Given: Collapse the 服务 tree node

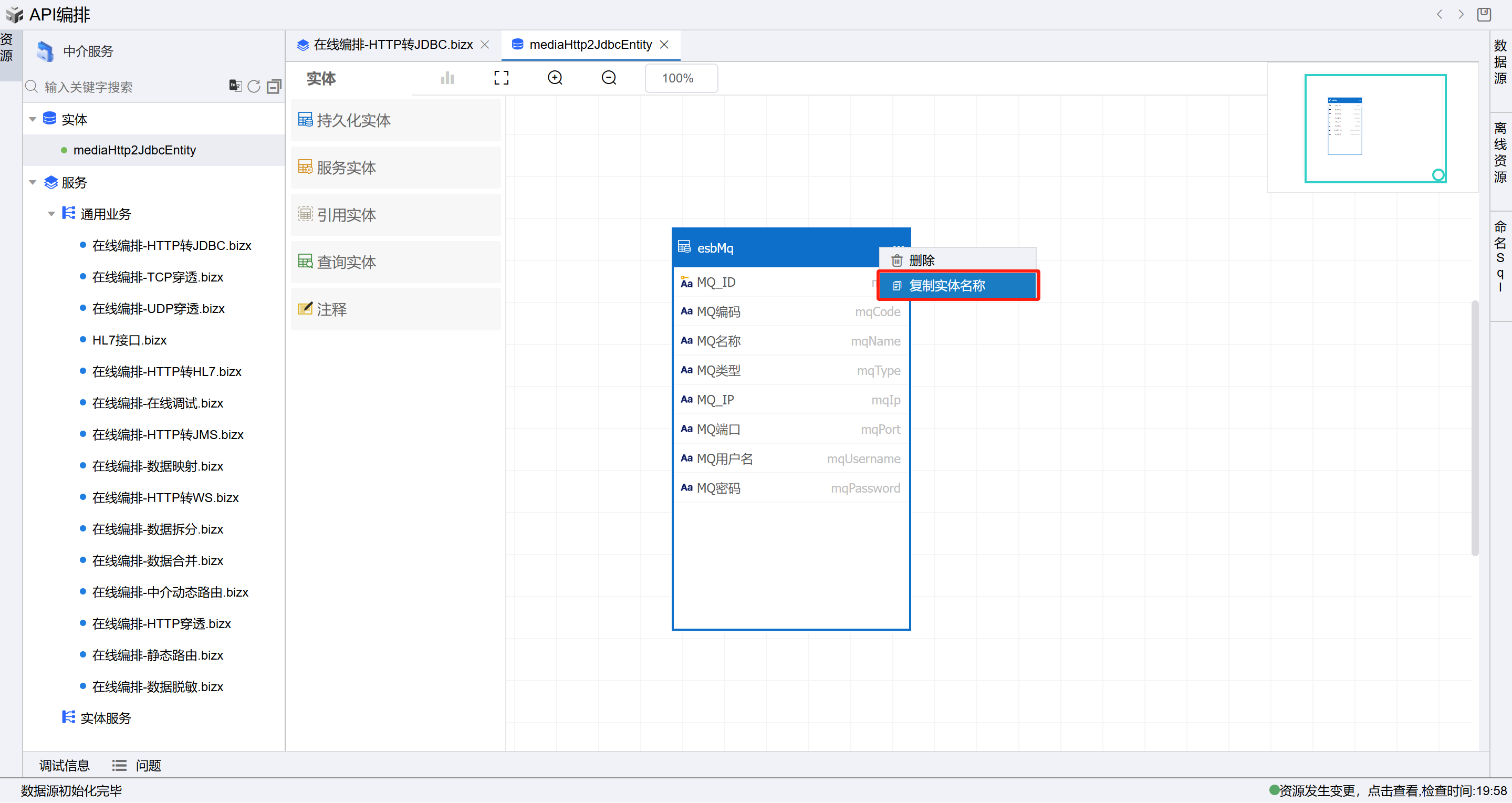Looking at the screenshot, I should pyautogui.click(x=33, y=183).
